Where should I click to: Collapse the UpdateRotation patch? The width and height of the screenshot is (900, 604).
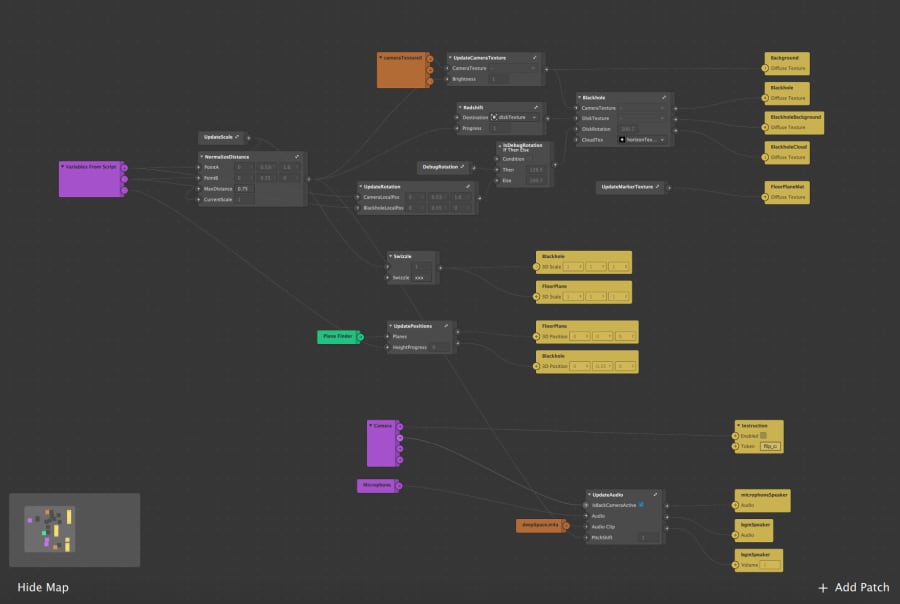pos(360,187)
